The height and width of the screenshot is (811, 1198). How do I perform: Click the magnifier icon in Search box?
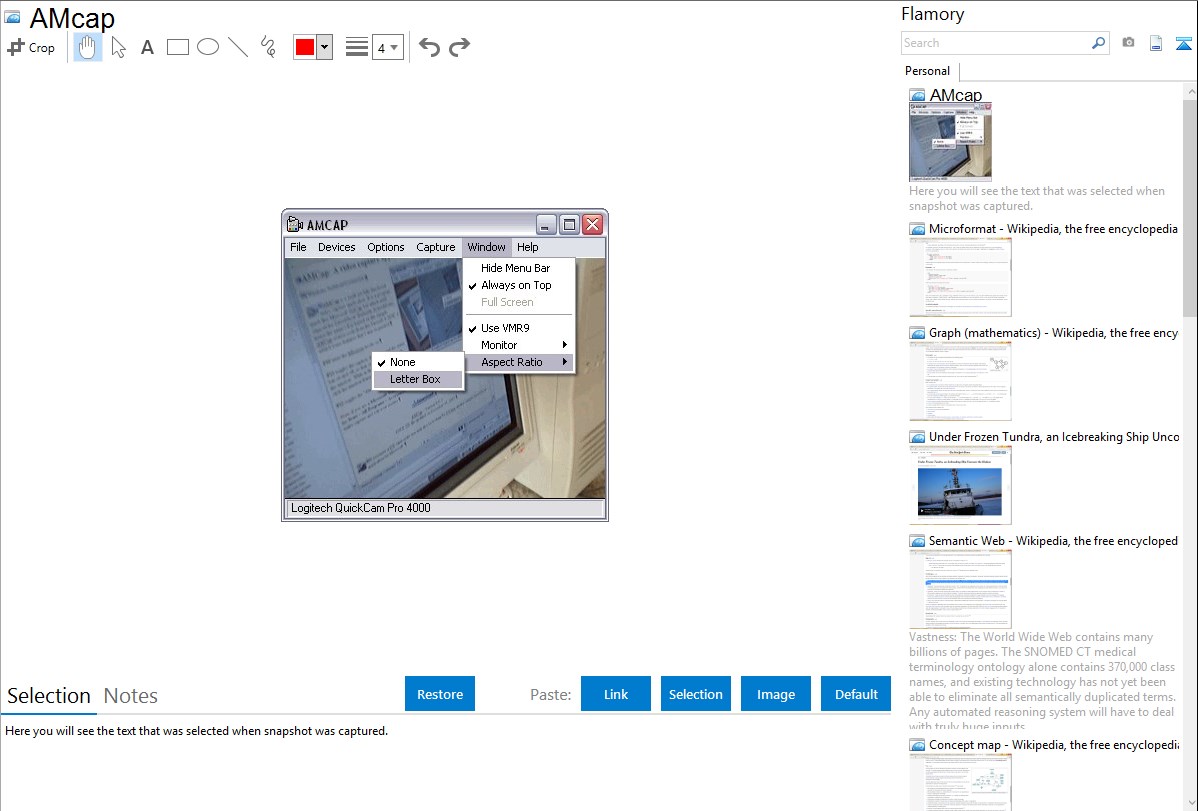point(1098,43)
